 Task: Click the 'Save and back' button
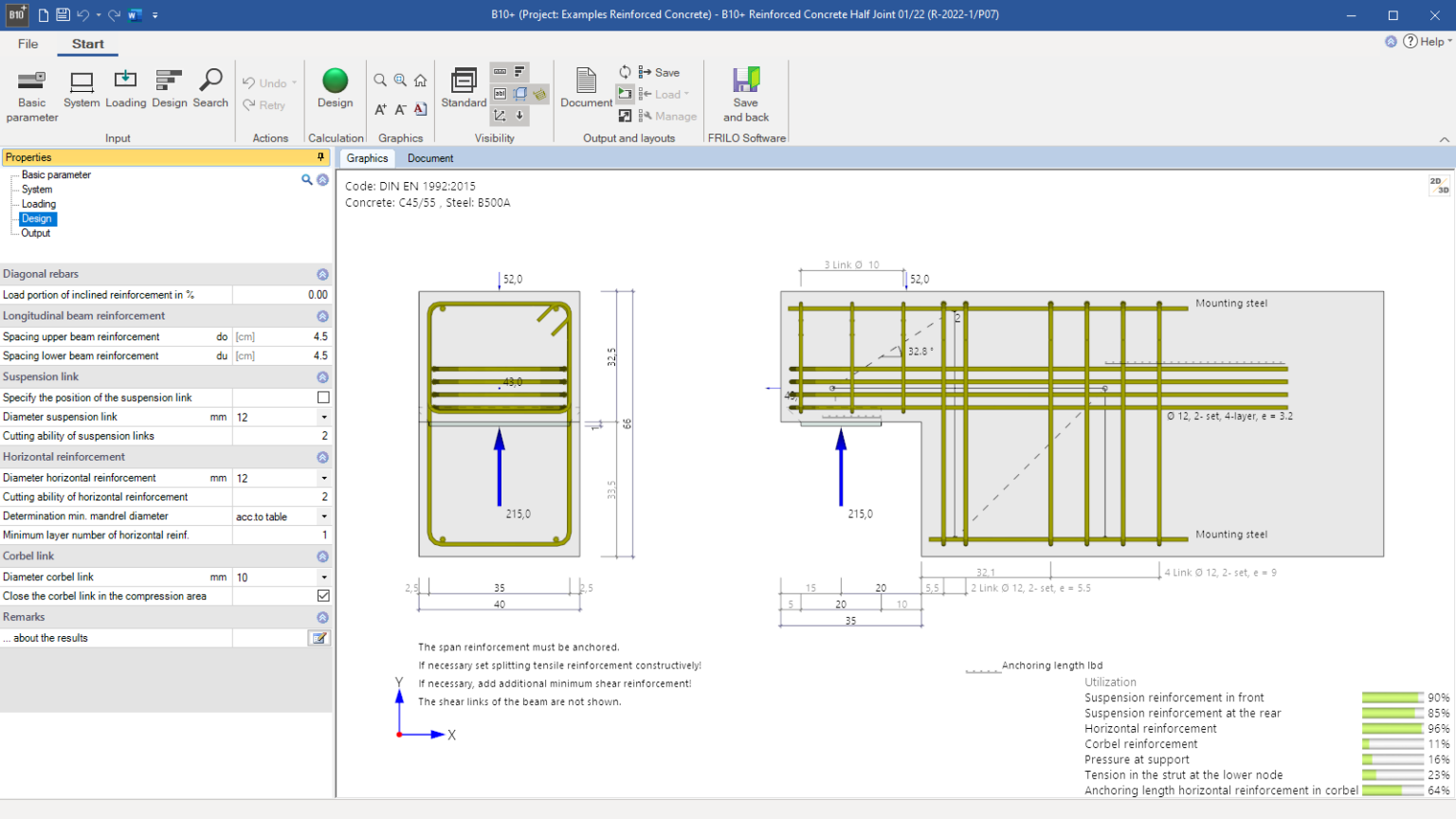click(x=745, y=92)
